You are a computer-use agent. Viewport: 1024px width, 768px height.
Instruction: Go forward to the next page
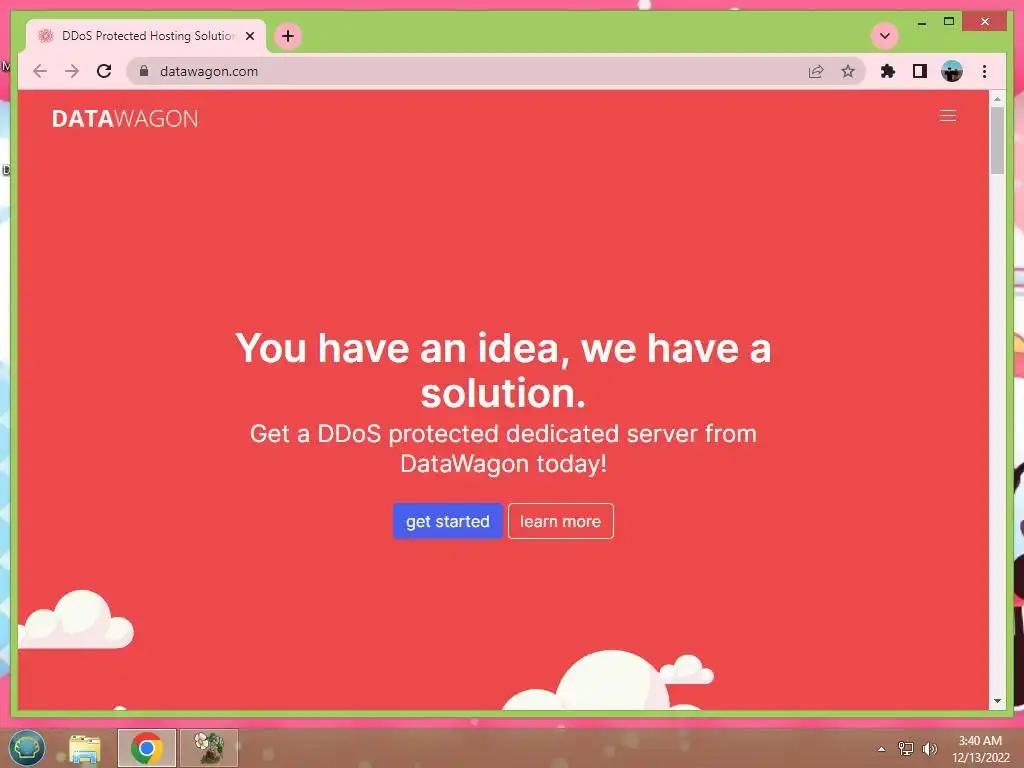72,71
